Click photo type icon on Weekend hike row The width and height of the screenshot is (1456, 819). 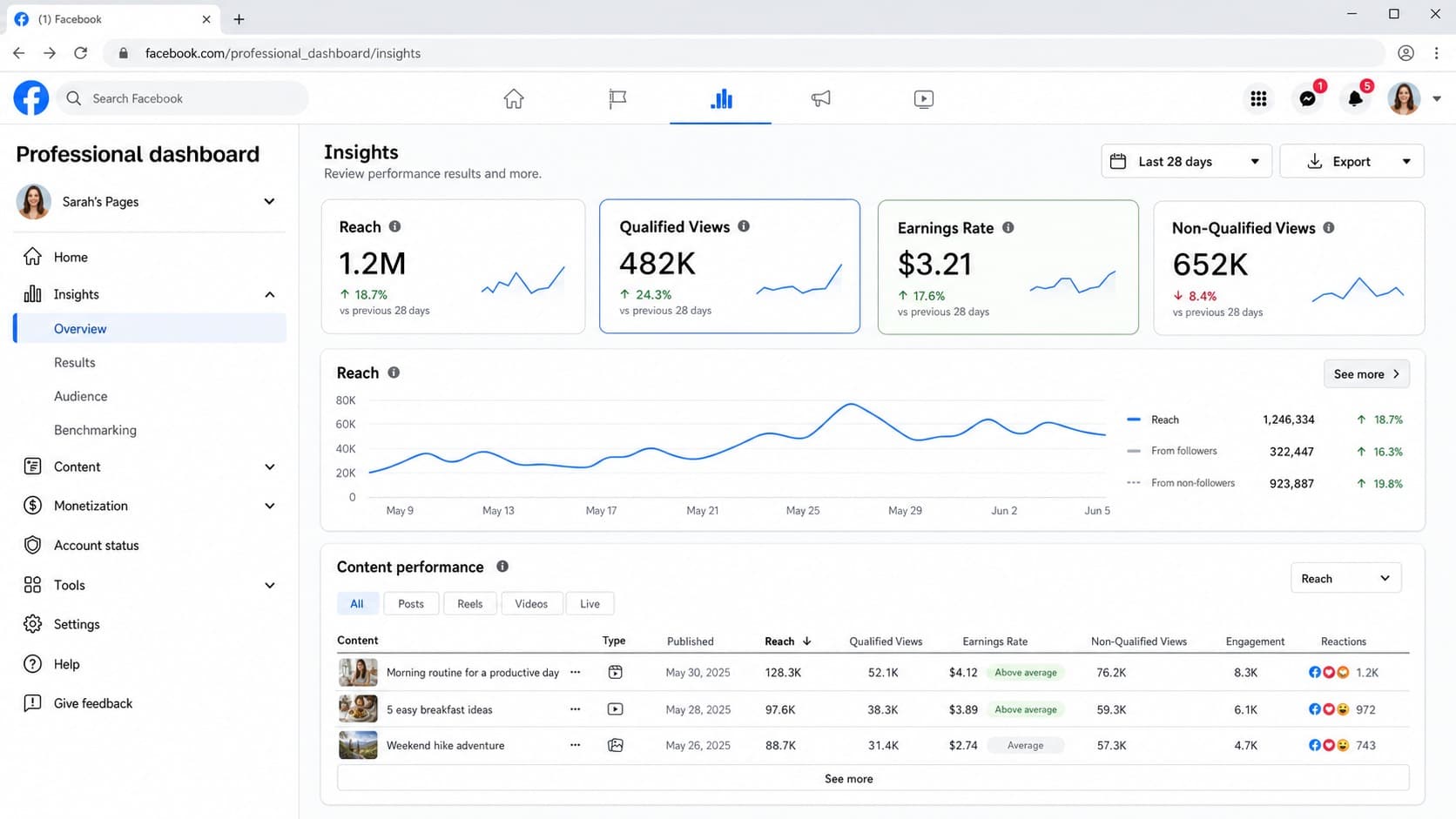coord(615,745)
